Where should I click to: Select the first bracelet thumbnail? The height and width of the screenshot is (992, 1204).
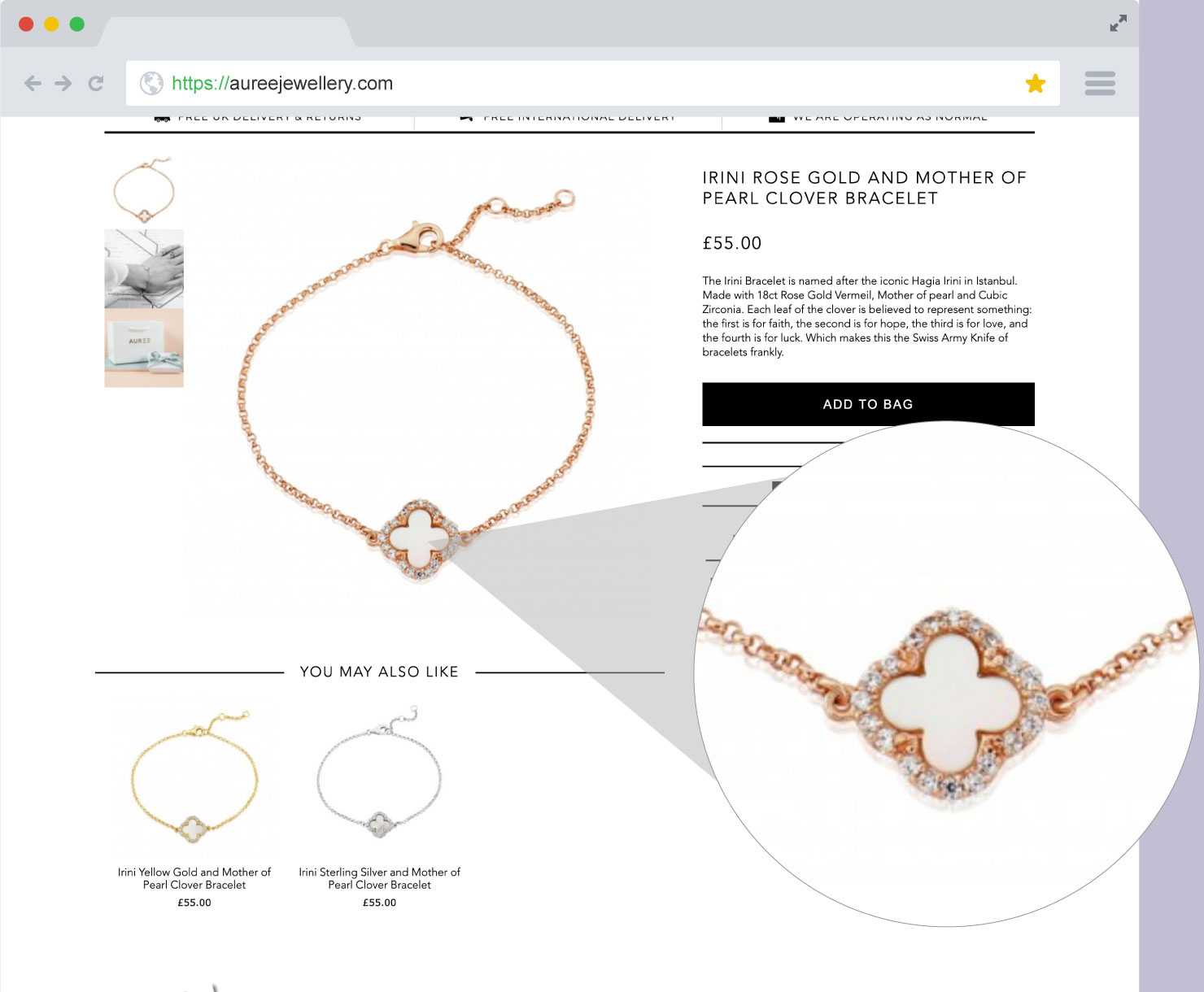point(144,190)
